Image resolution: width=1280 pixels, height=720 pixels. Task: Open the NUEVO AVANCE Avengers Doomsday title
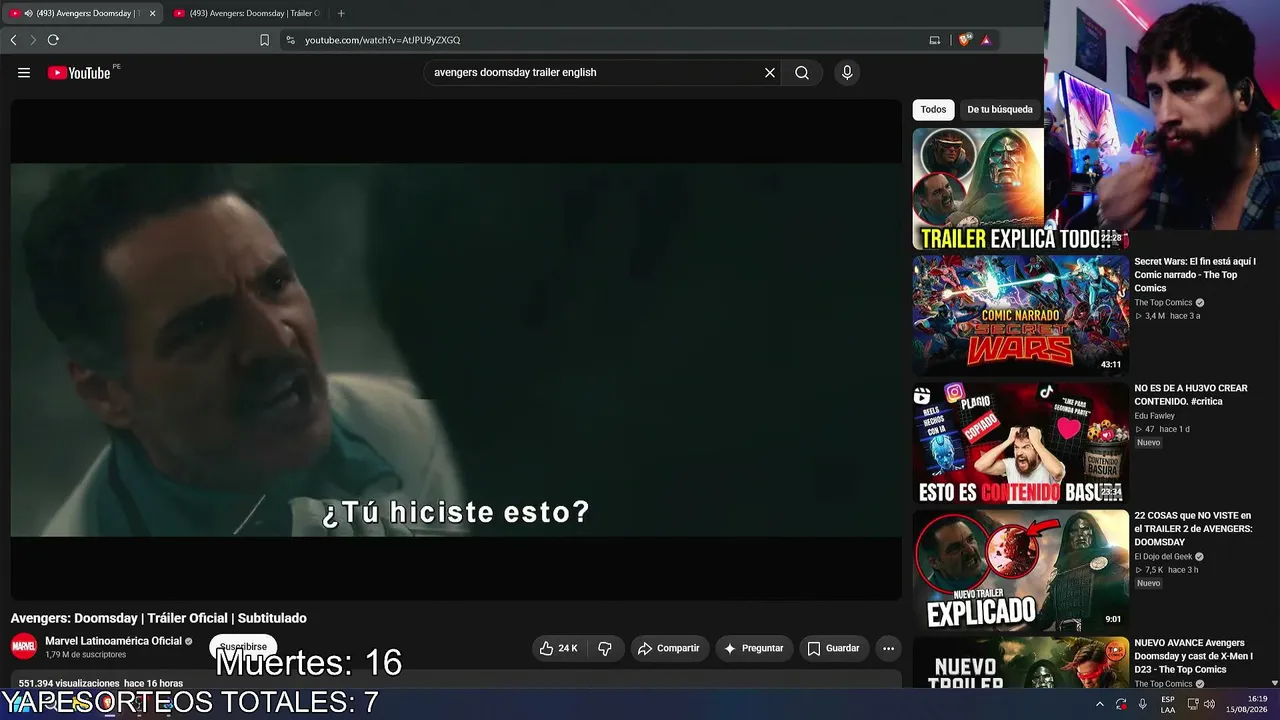[x=1193, y=656]
